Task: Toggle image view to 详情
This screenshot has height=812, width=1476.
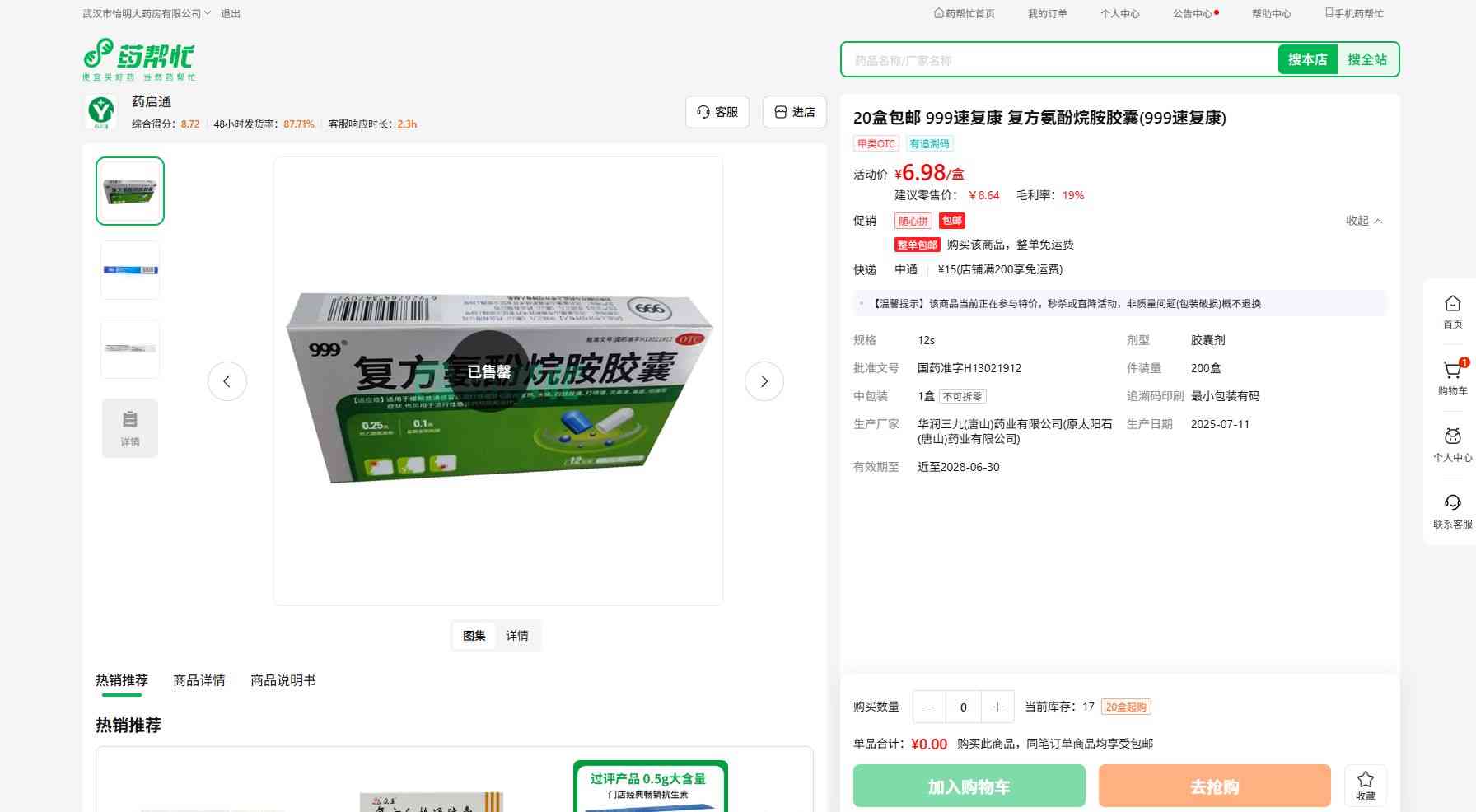Action: (x=517, y=636)
